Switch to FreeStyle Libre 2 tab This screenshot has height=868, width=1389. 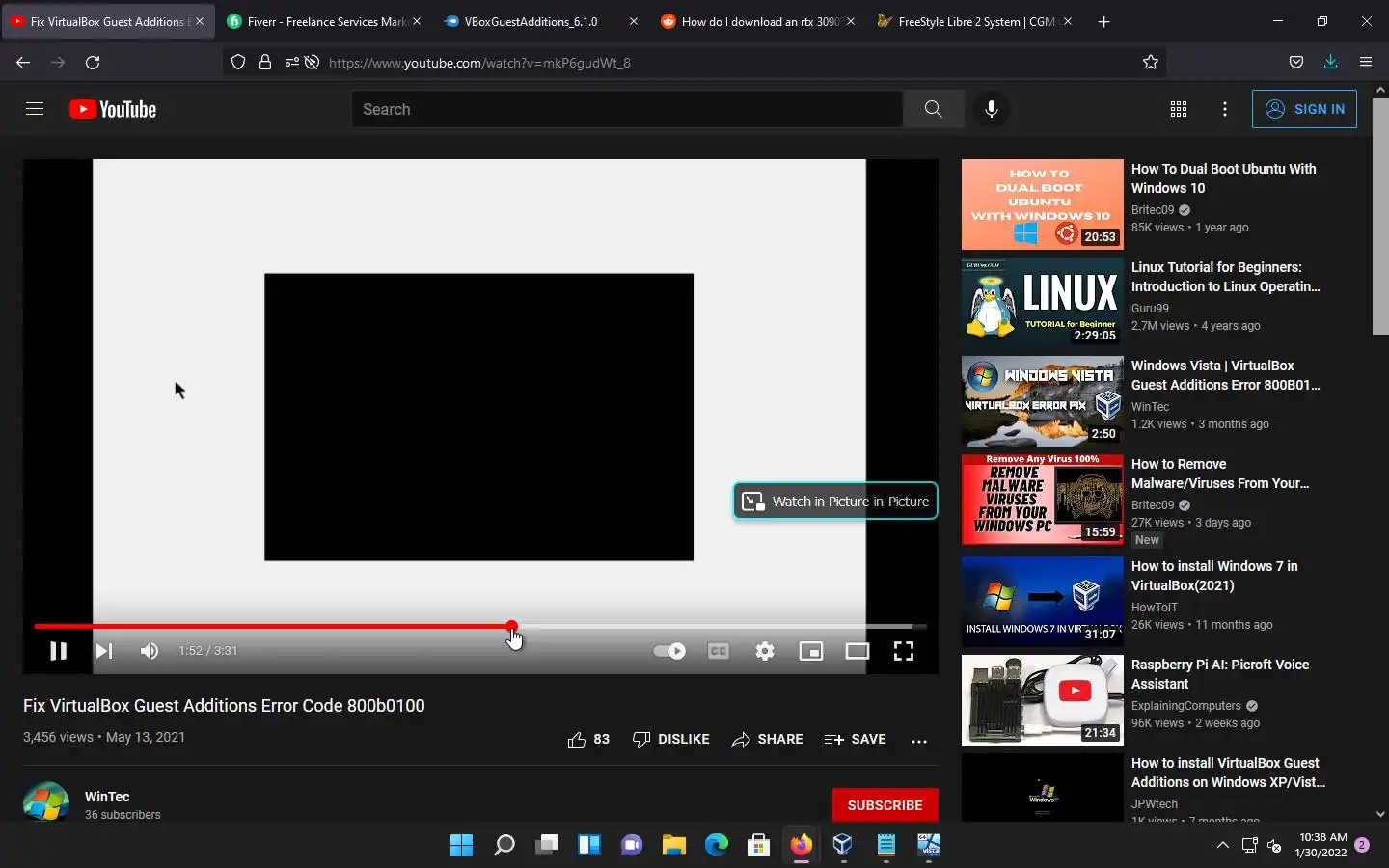(974, 21)
